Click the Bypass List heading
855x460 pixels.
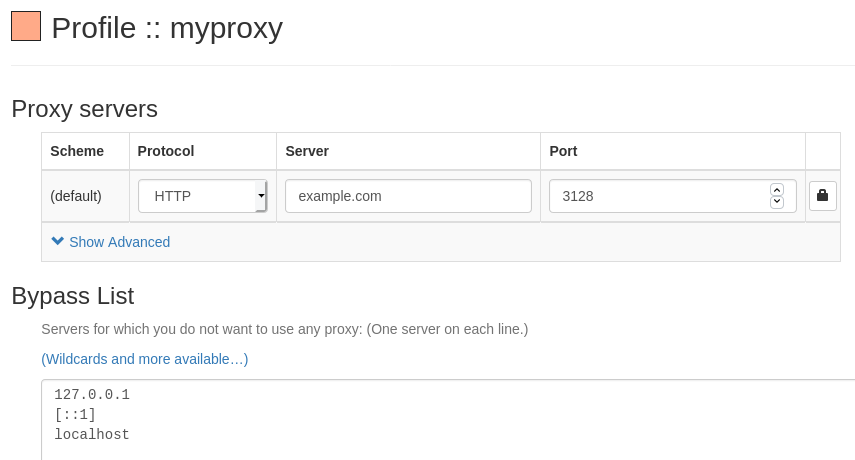73,296
